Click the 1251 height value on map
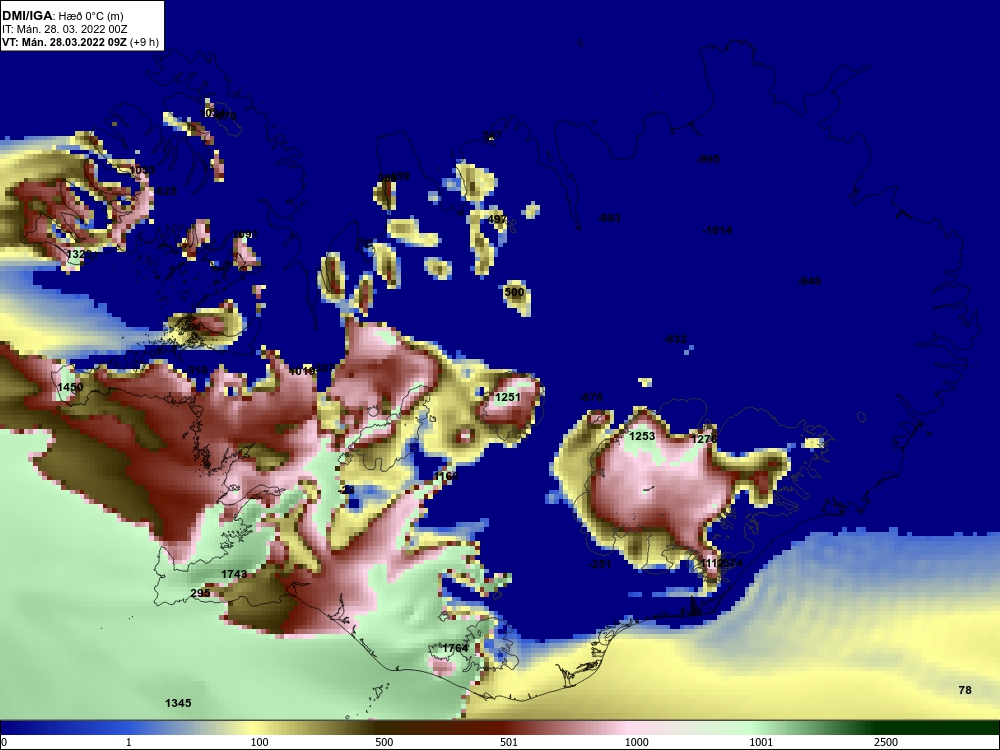 508,397
